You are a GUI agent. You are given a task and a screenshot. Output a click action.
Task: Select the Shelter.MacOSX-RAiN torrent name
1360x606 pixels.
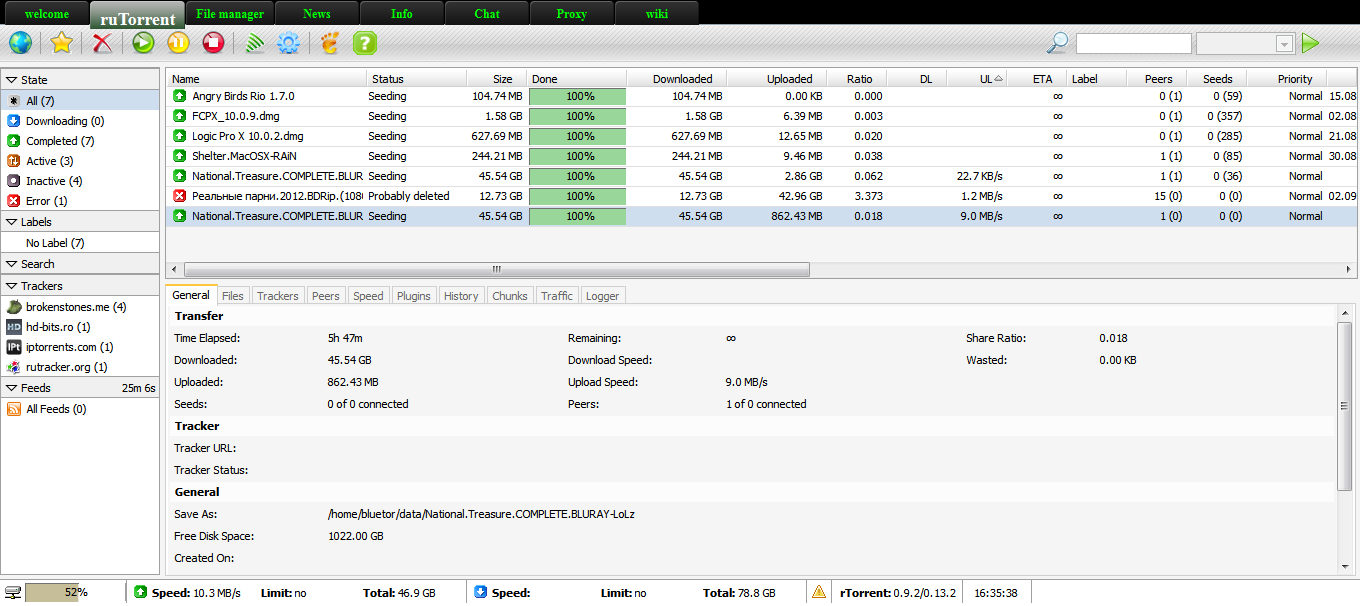pyautogui.click(x=245, y=156)
